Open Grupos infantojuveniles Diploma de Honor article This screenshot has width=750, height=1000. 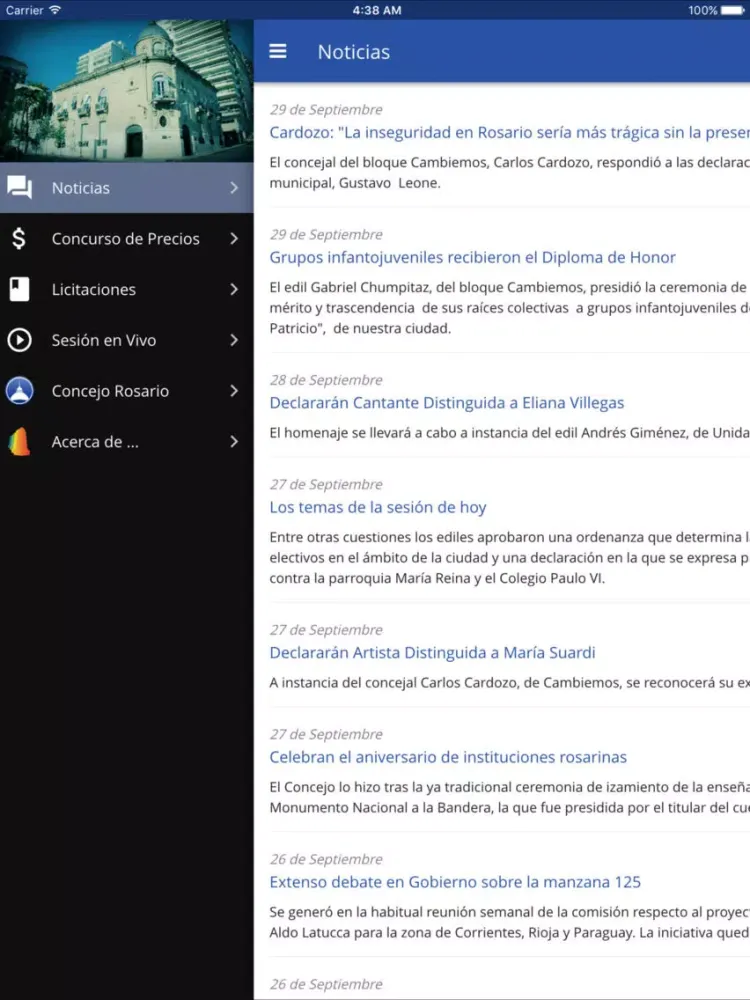[x=472, y=258]
